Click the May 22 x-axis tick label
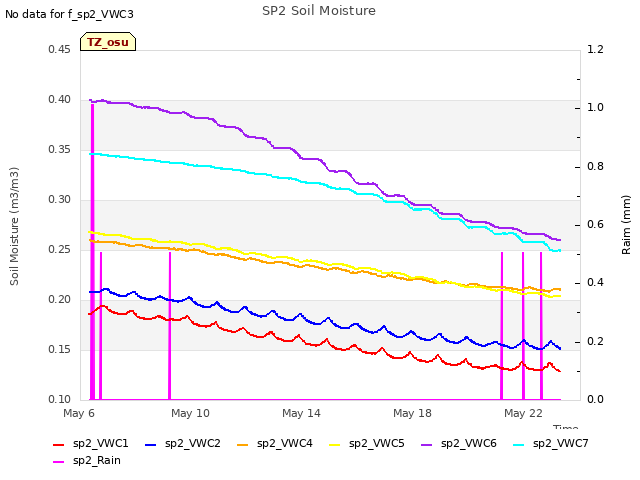 point(523,413)
